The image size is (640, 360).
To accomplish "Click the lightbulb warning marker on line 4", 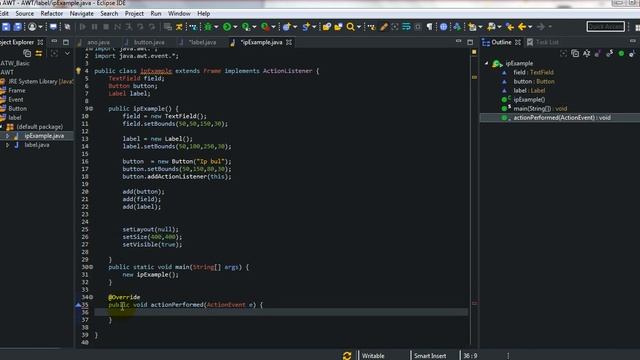I will pos(78,71).
